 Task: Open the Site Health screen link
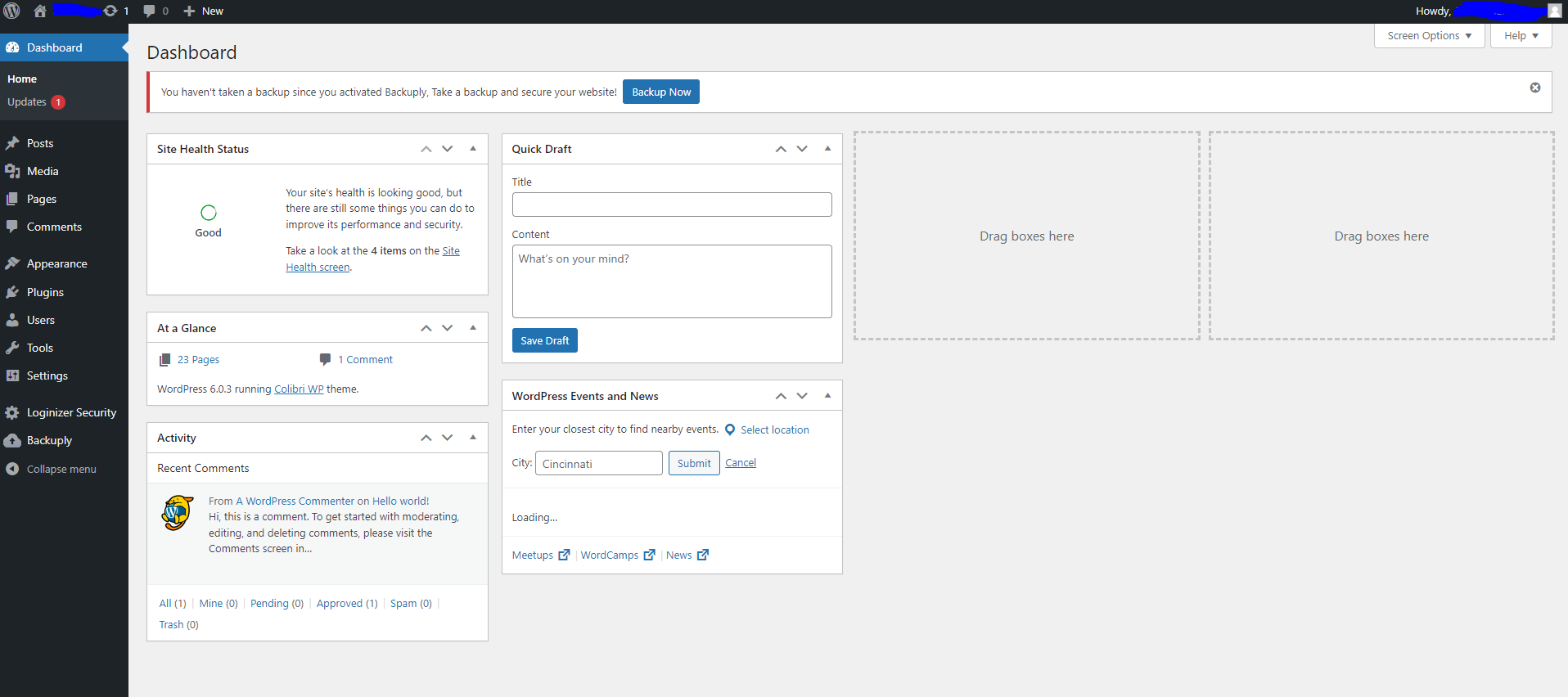[372, 259]
